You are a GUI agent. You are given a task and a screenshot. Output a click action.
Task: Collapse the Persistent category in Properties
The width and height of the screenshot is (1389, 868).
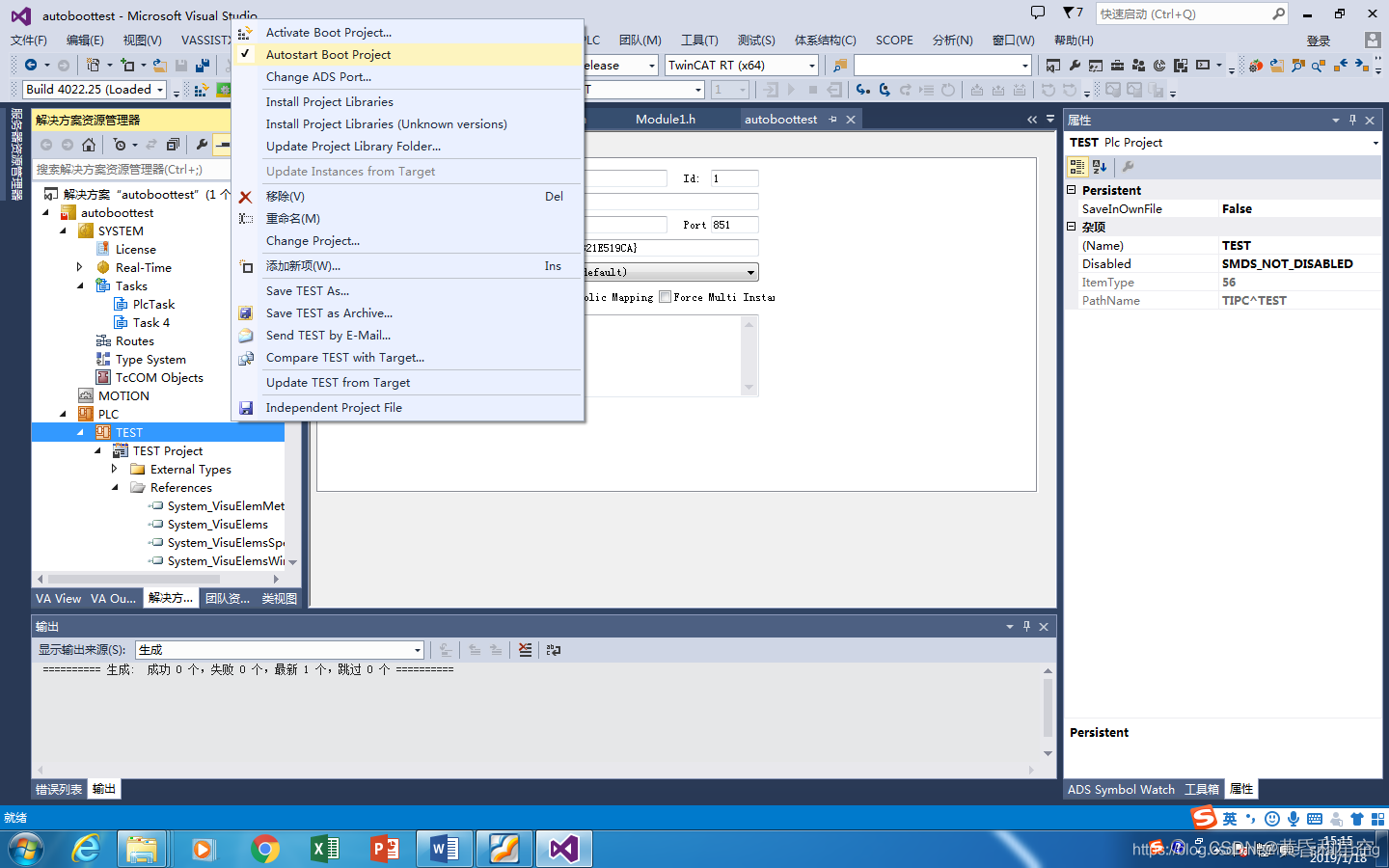coord(1071,190)
